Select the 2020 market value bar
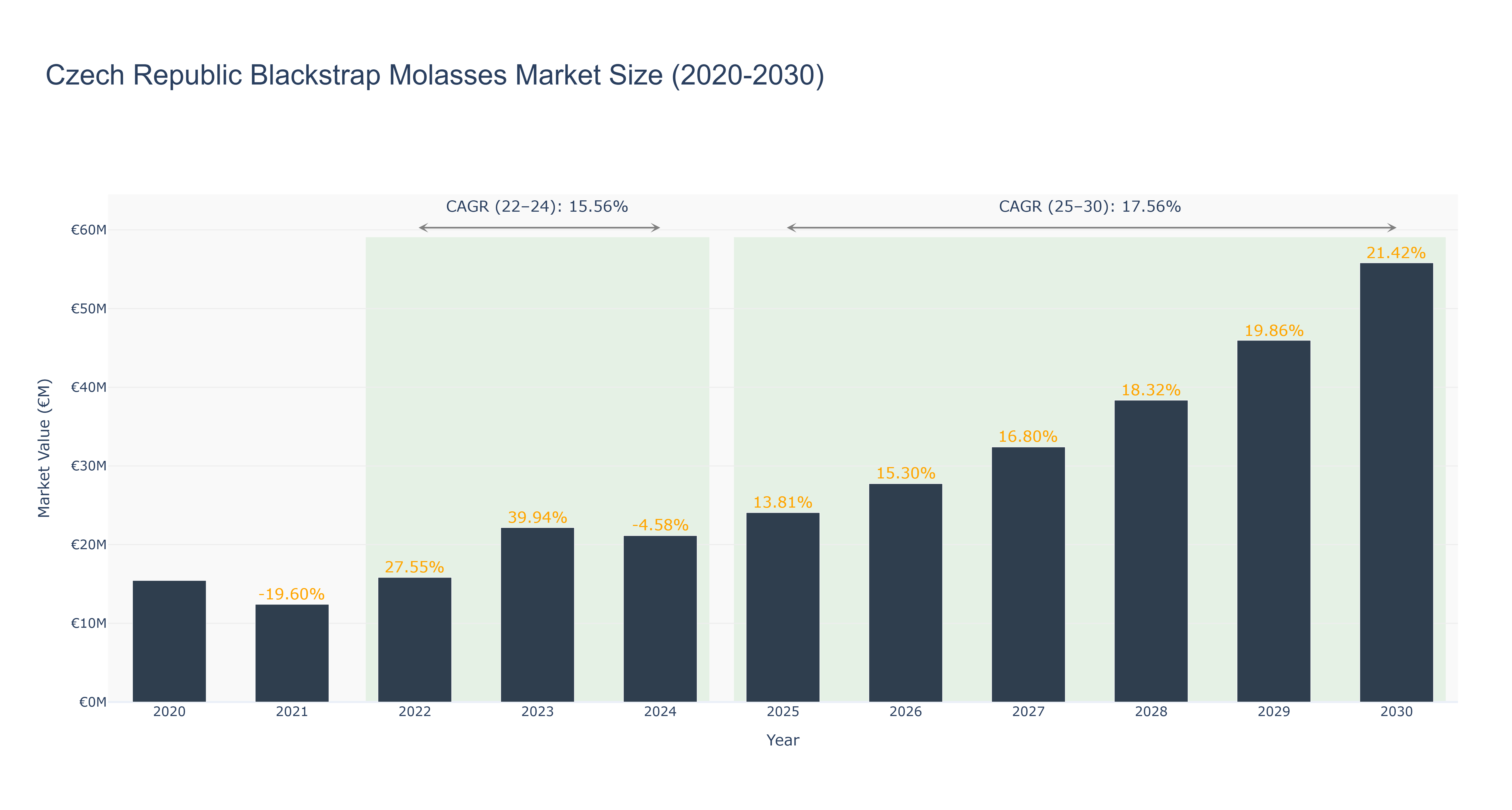 click(x=169, y=641)
